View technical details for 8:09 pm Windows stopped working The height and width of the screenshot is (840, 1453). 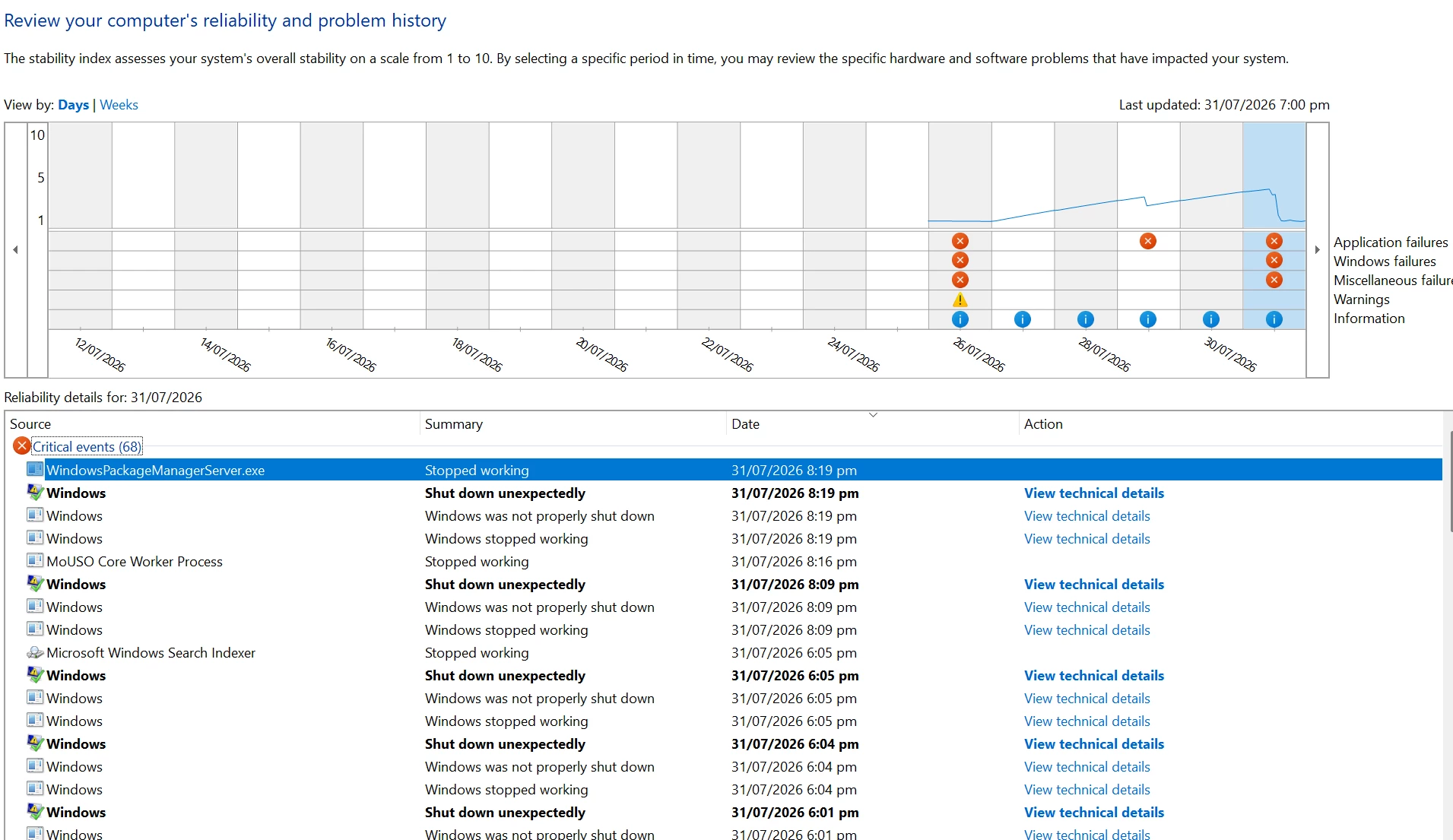click(1087, 629)
